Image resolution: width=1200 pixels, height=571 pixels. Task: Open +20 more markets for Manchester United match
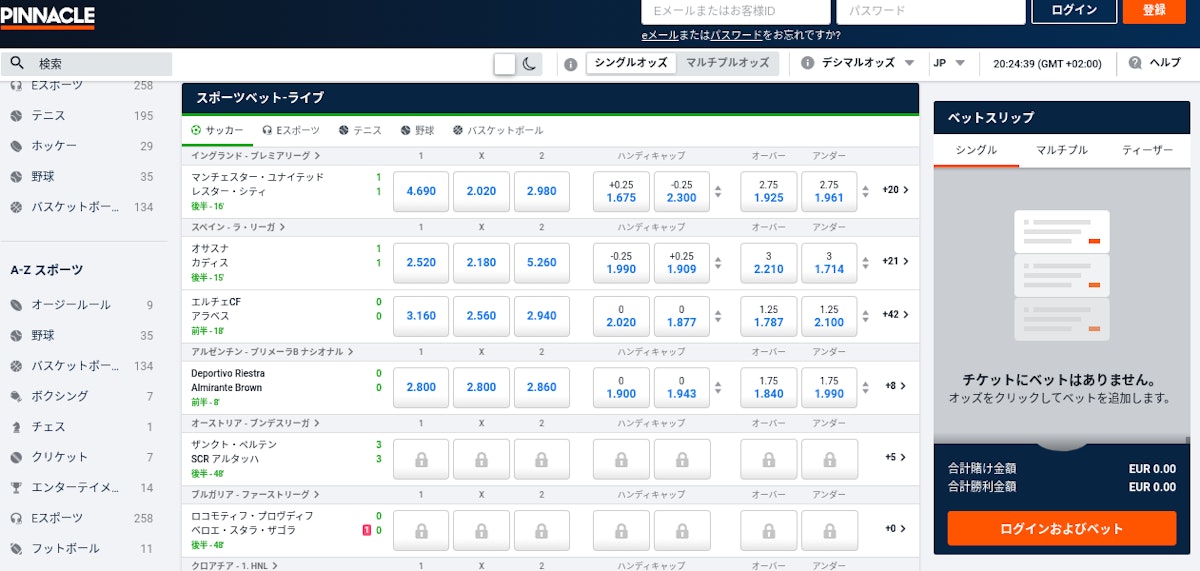895,190
